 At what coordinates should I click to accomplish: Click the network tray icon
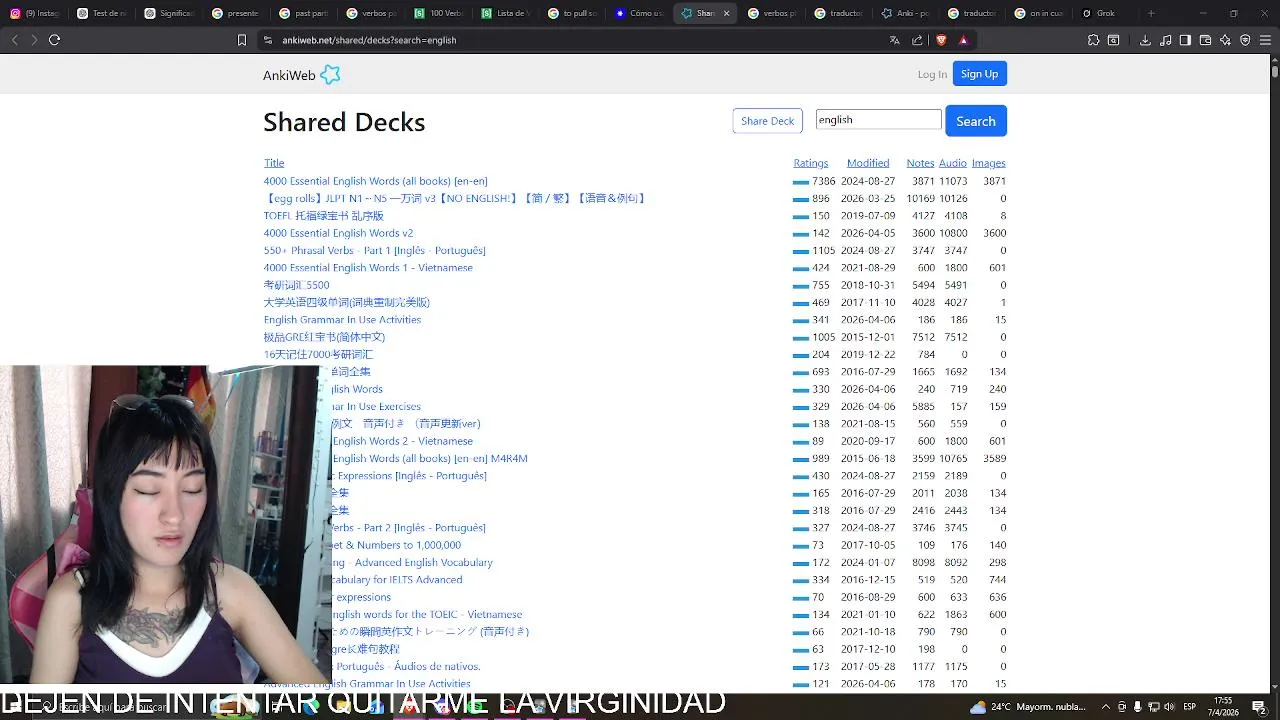pos(1152,707)
